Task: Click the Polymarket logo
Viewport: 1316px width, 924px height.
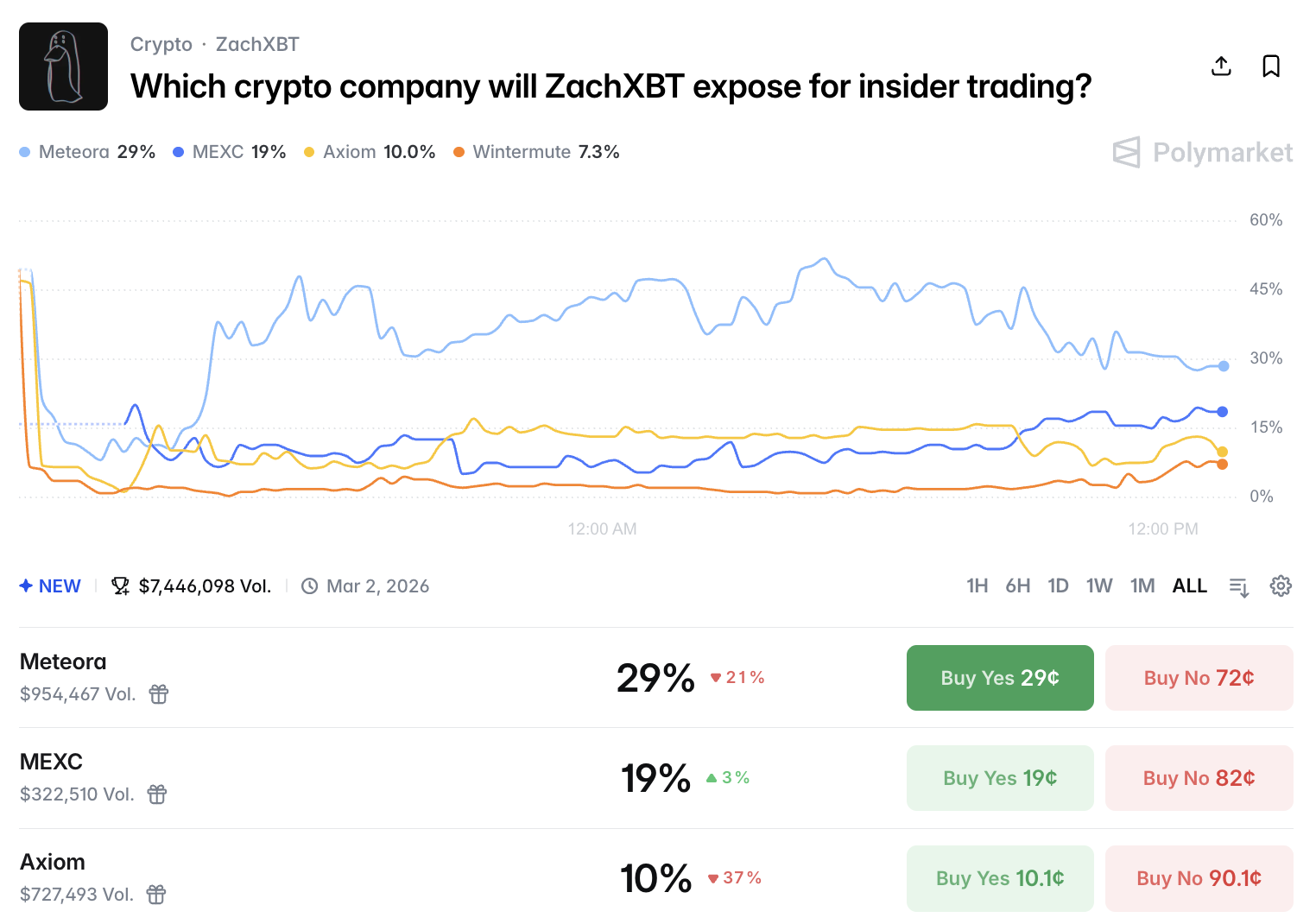Action: coord(1201,153)
